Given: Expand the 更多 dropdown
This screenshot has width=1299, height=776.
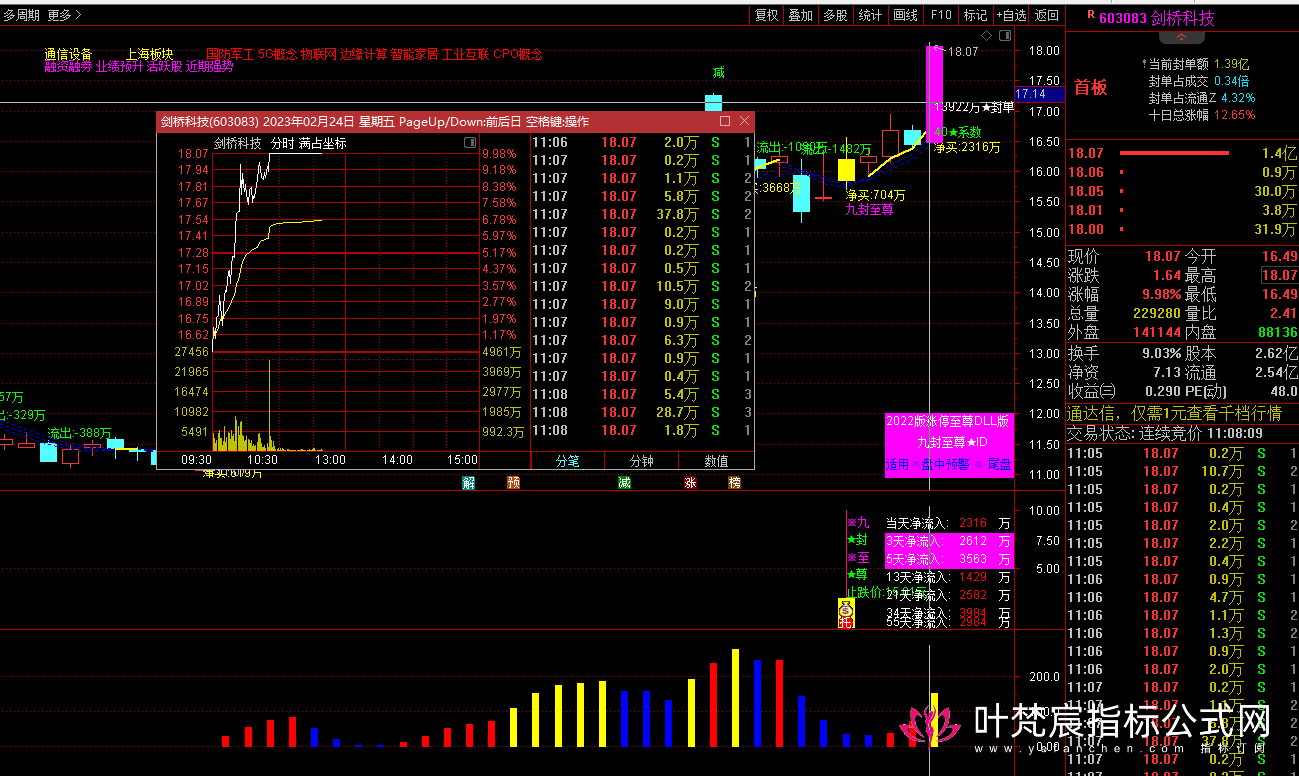Looking at the screenshot, I should click(x=65, y=15).
